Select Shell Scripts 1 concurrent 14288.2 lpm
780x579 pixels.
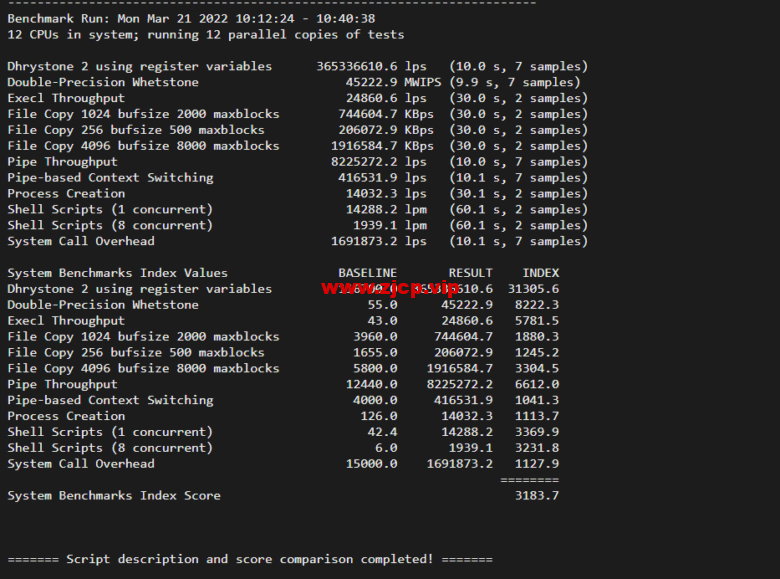pos(386,210)
